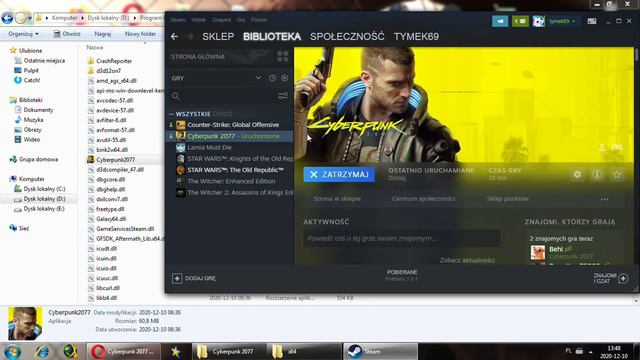Click the ready-to-play filter icon
The image size is (640, 360).
coord(284,78)
